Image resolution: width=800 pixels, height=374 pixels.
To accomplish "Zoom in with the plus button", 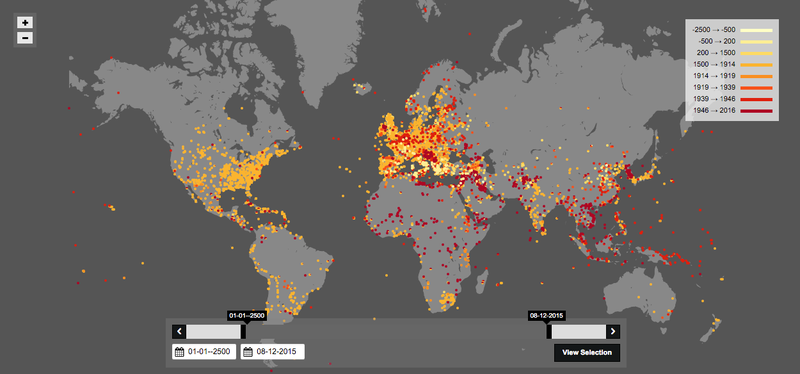I will click(25, 22).
